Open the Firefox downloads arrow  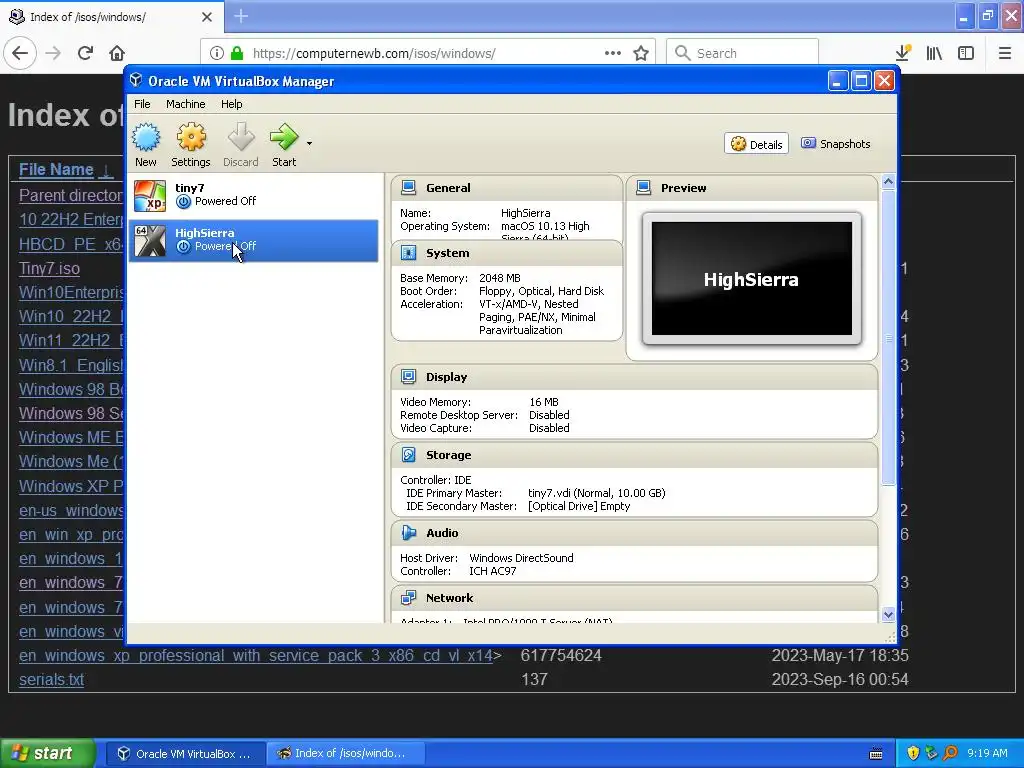pos(903,53)
